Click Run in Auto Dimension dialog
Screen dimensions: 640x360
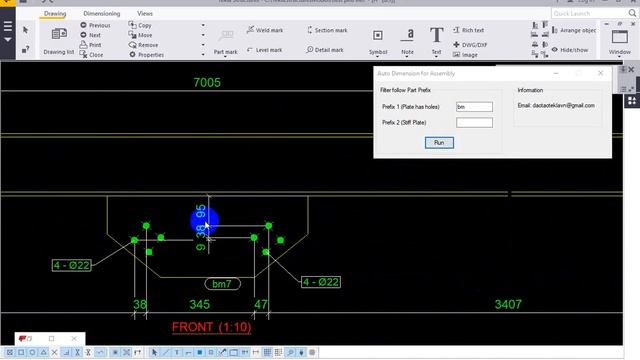pos(439,142)
